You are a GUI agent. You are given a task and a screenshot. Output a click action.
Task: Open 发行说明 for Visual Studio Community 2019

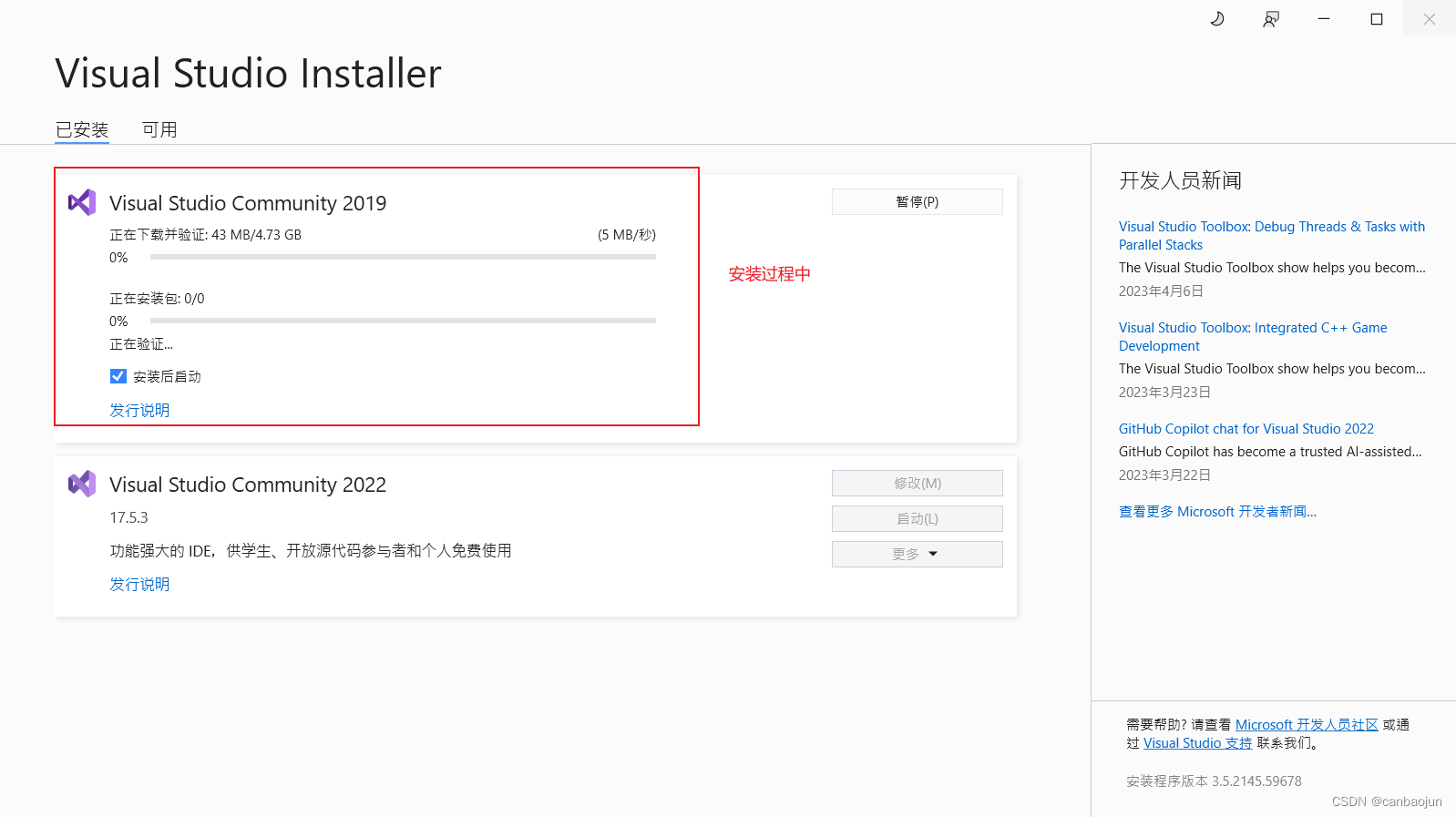coord(139,410)
